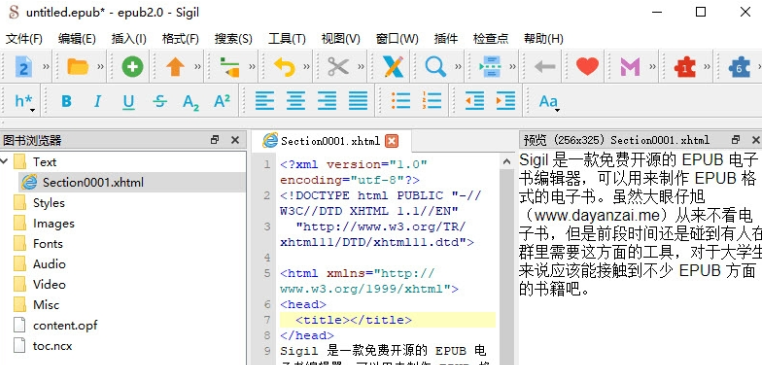Viewport: 769px width, 365px height.
Task: Open the h* heading dropdown
Action: 25,102
